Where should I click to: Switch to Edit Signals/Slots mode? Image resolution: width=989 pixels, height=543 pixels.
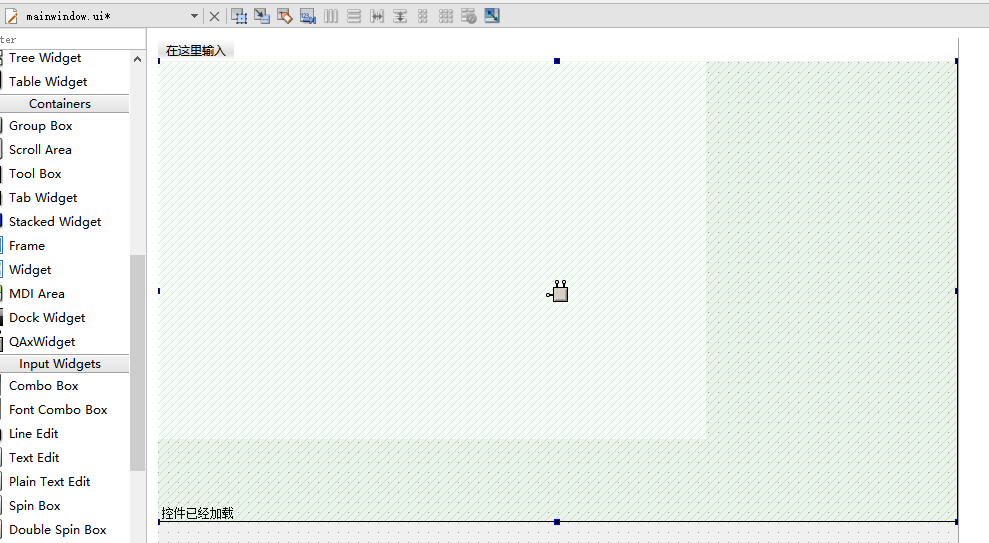262,16
